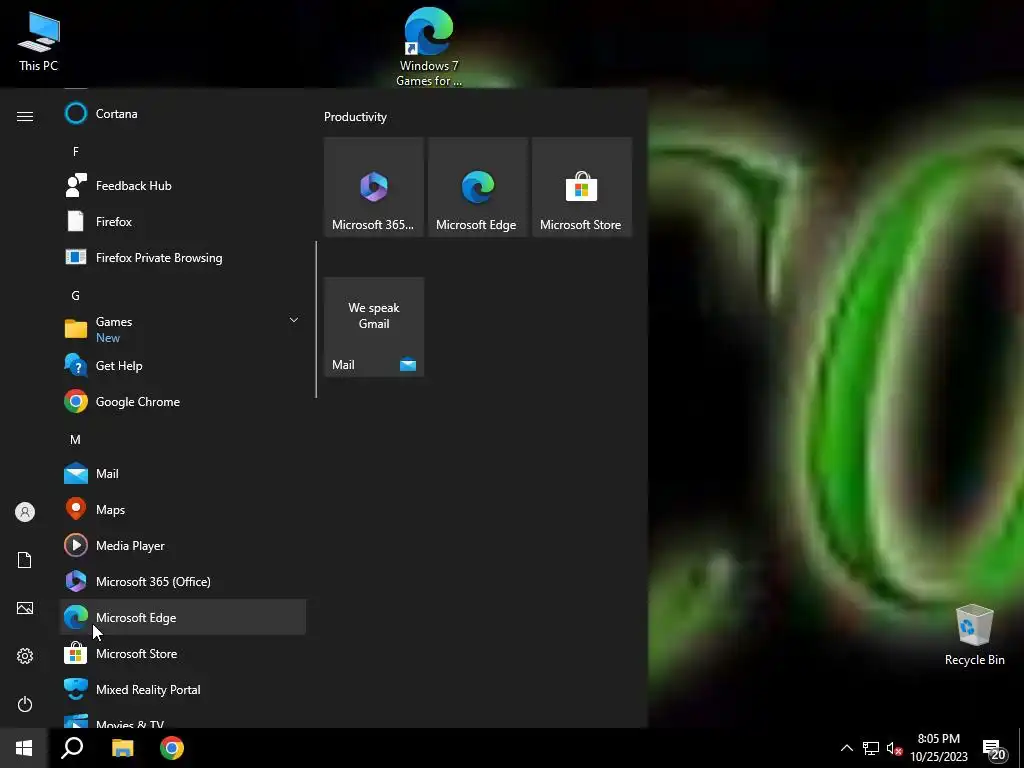Select This PC desktop icon

pos(39,42)
